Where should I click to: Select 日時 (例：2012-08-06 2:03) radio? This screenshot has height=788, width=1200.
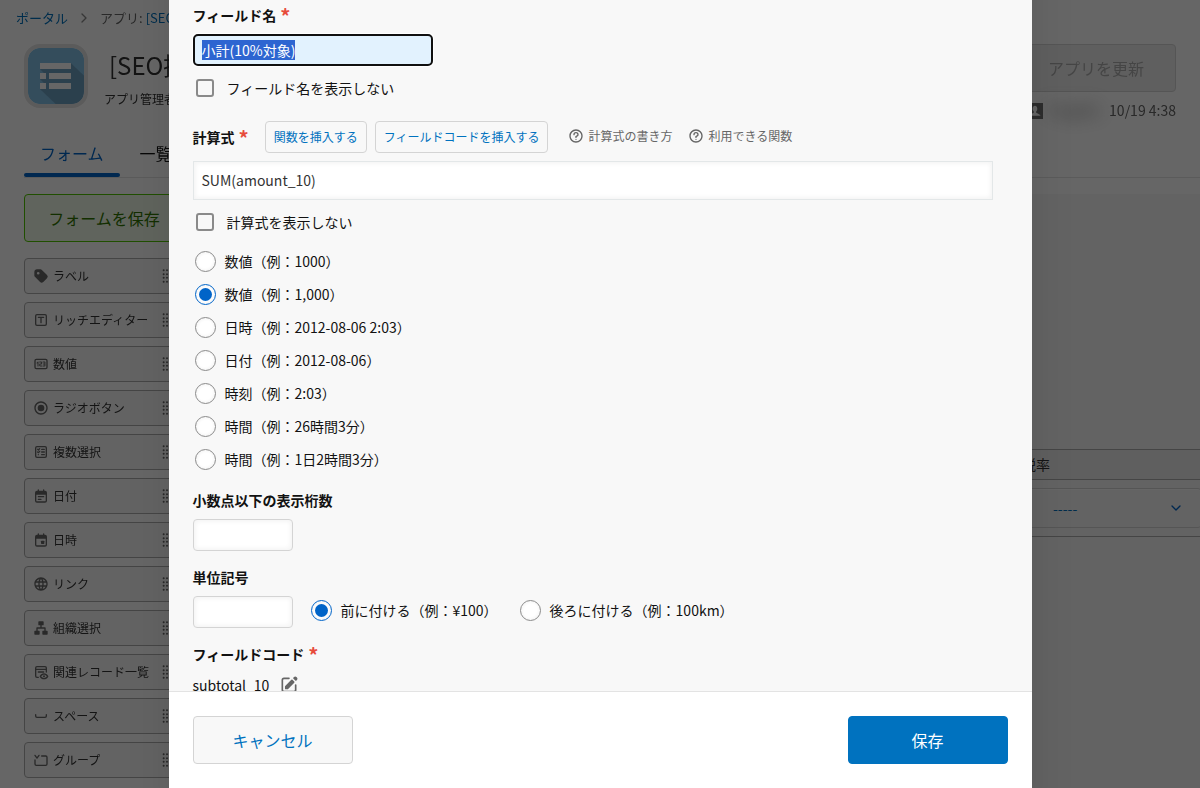click(x=205, y=328)
